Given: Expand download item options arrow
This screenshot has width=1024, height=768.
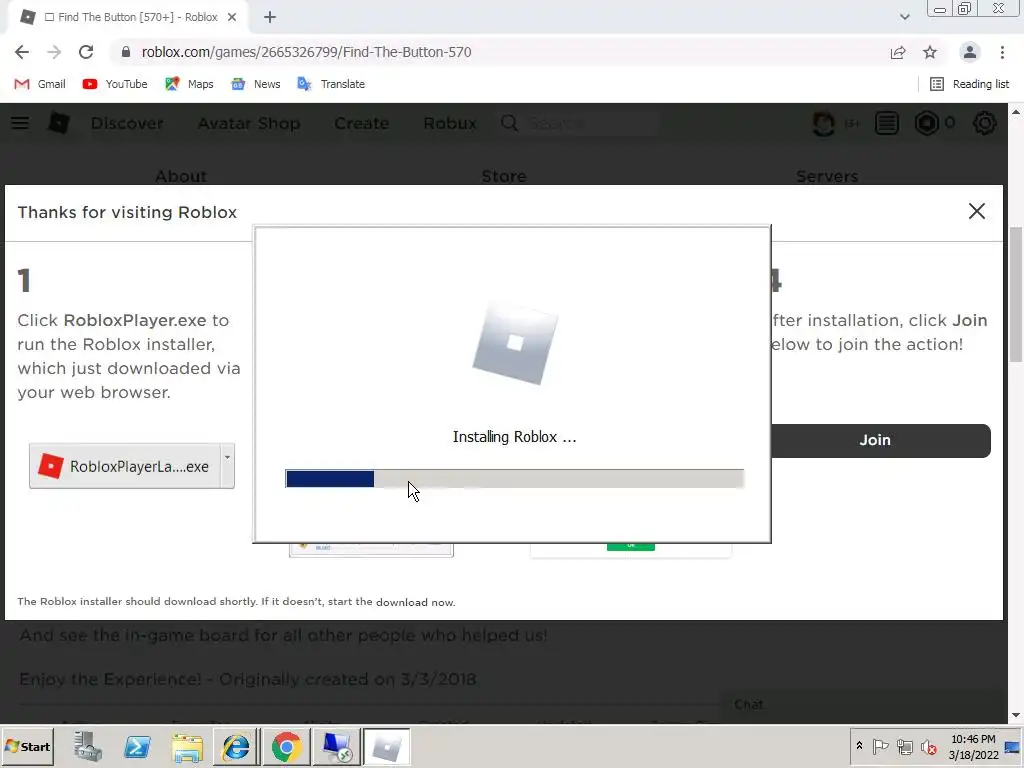Looking at the screenshot, I should pos(227,466).
